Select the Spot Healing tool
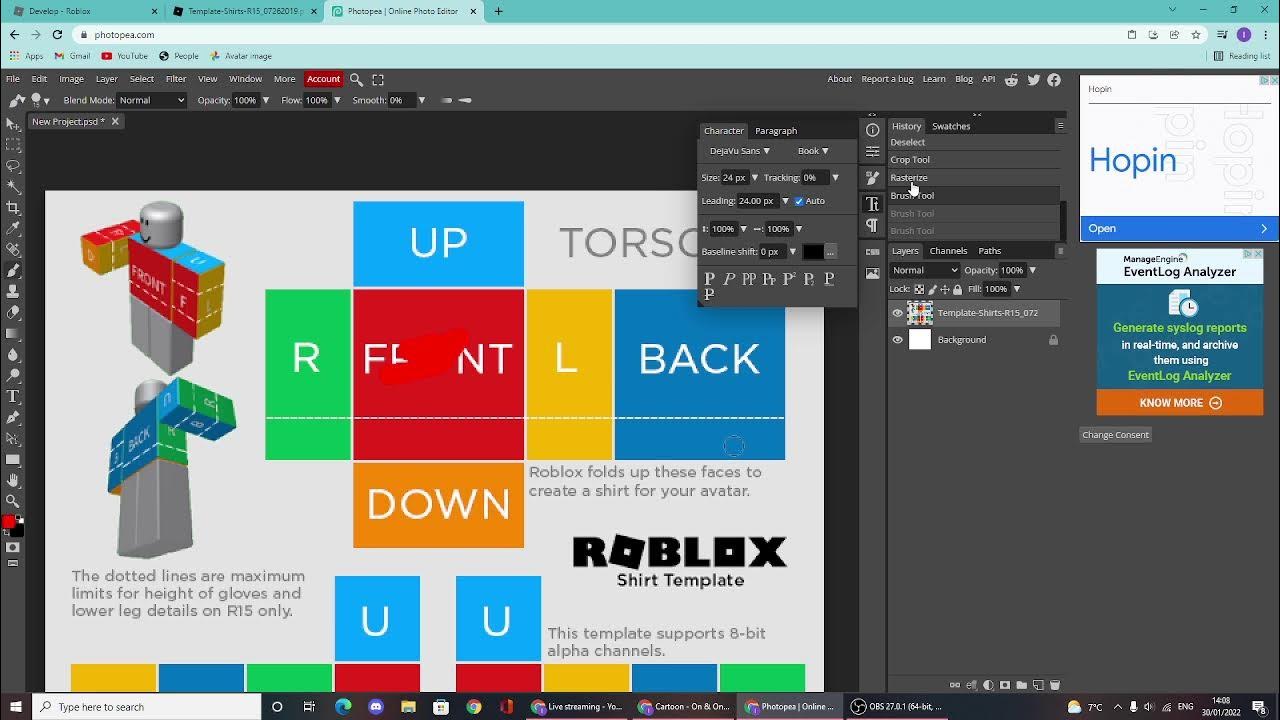Image resolution: width=1280 pixels, height=720 pixels. (x=13, y=250)
